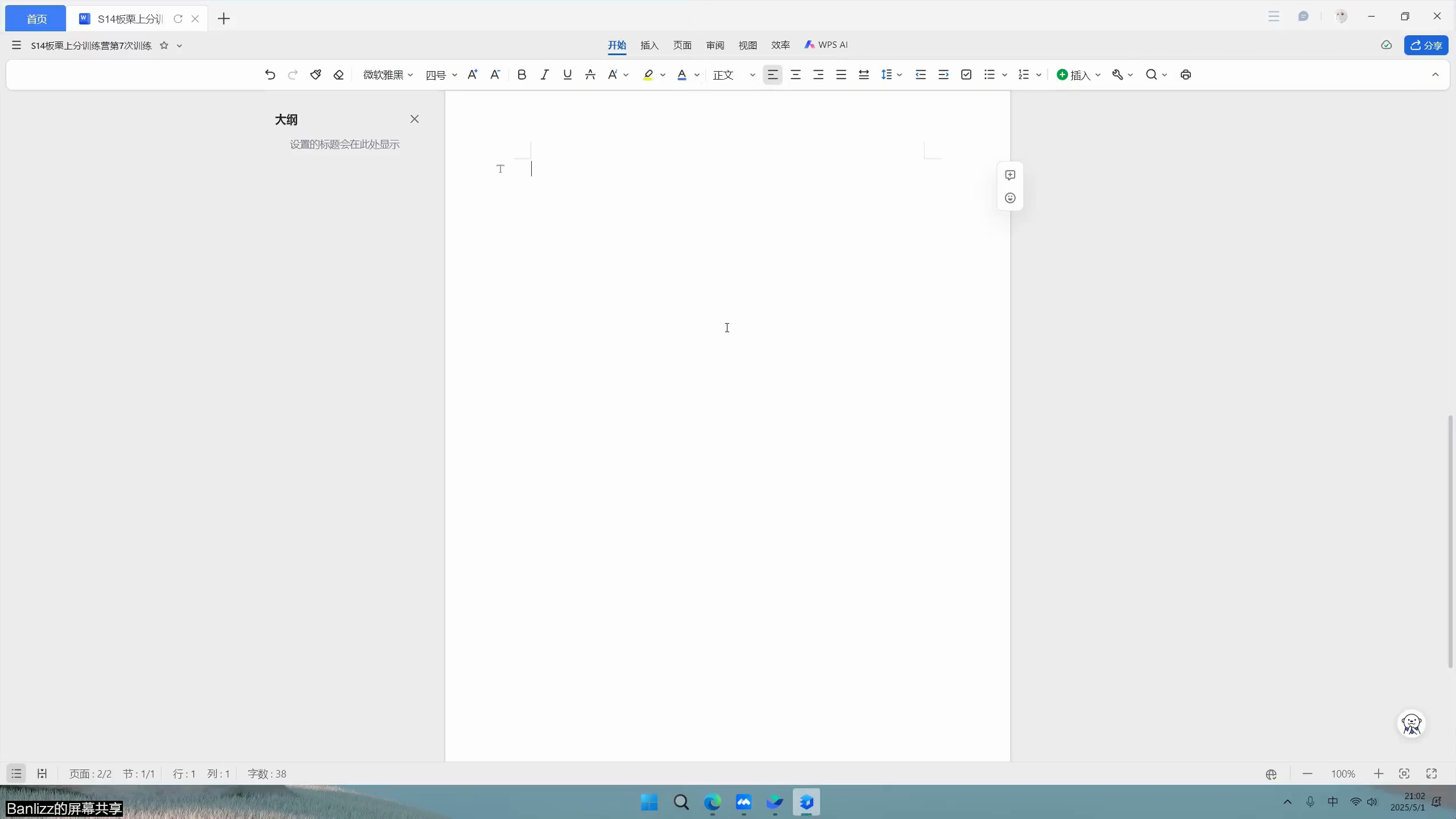This screenshot has height=819, width=1456.
Task: Undo the last action
Action: tap(270, 75)
